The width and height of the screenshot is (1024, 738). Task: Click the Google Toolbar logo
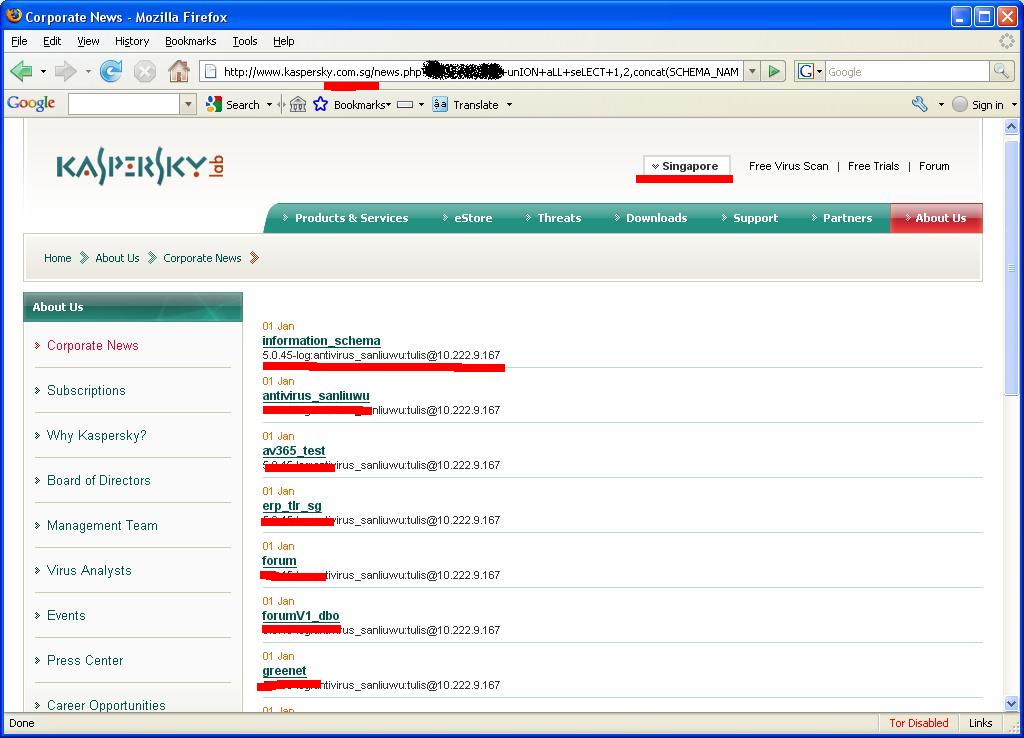tap(31, 104)
